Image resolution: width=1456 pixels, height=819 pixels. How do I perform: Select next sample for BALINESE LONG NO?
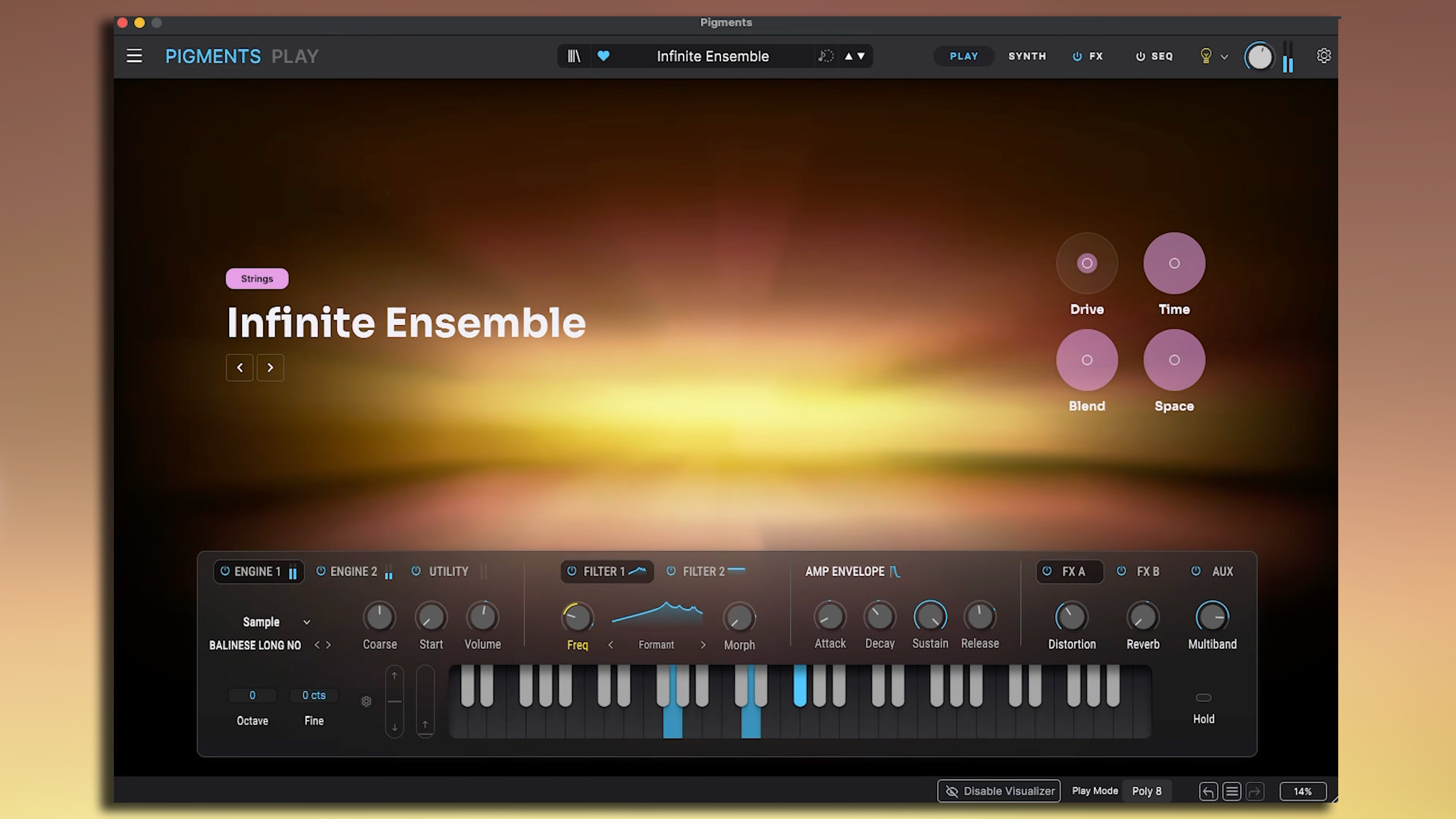328,645
